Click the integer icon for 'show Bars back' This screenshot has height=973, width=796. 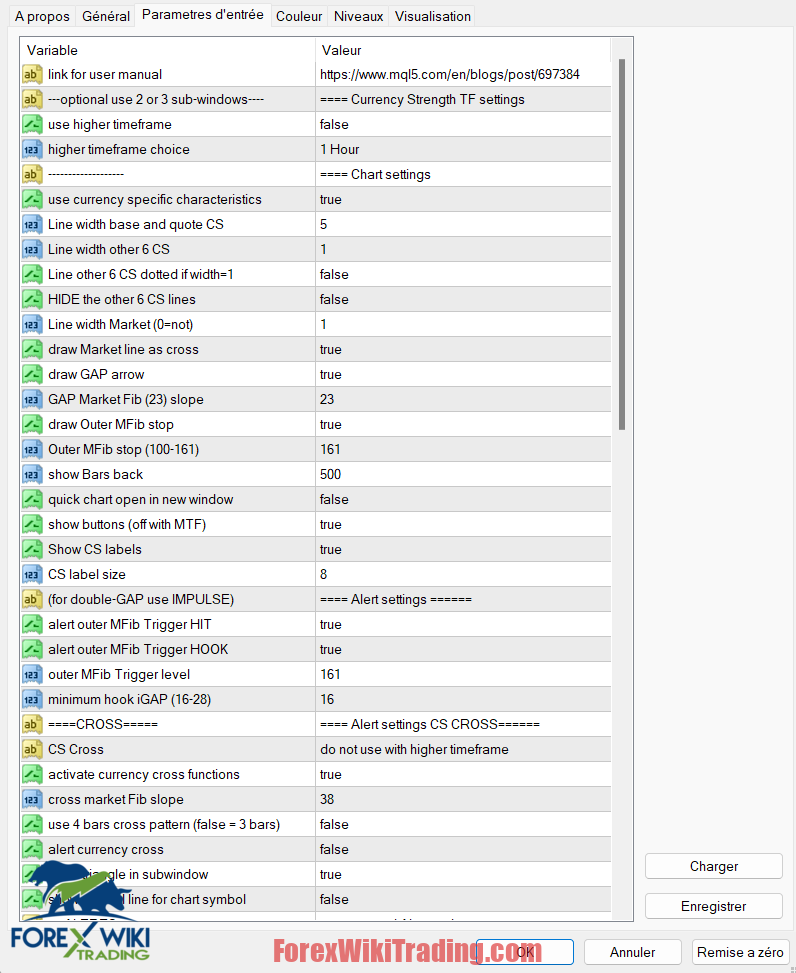pyautogui.click(x=32, y=475)
